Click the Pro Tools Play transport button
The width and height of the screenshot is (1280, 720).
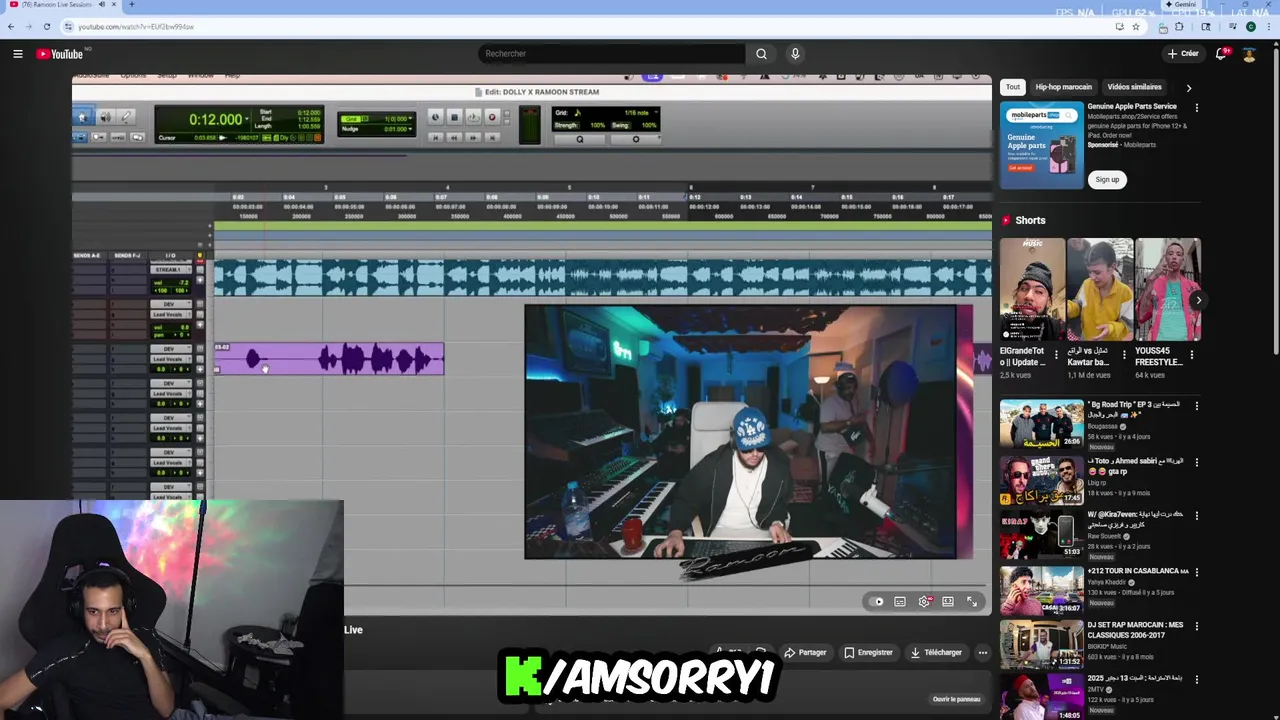coord(472,117)
